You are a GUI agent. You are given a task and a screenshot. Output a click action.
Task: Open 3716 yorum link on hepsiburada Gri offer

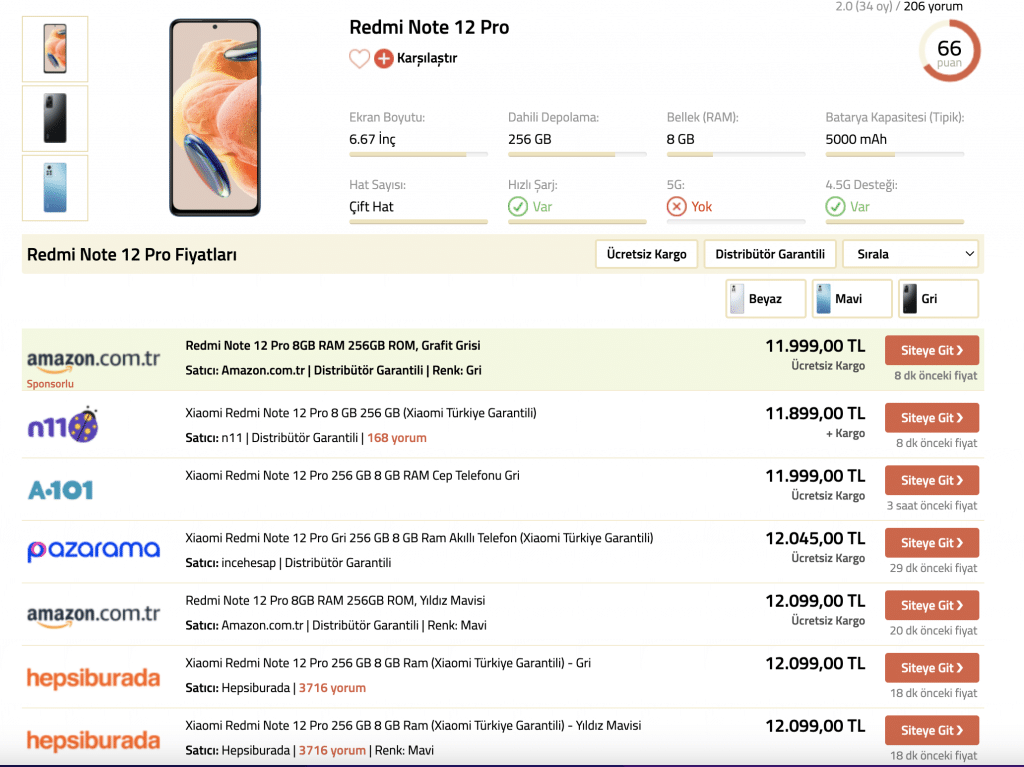332,688
